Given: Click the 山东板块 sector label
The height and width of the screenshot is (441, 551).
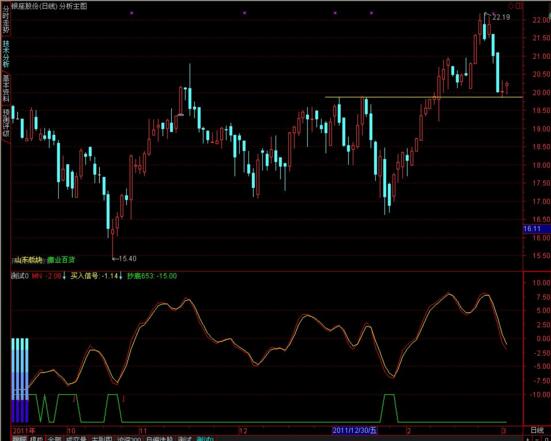Looking at the screenshot, I should point(28,260).
